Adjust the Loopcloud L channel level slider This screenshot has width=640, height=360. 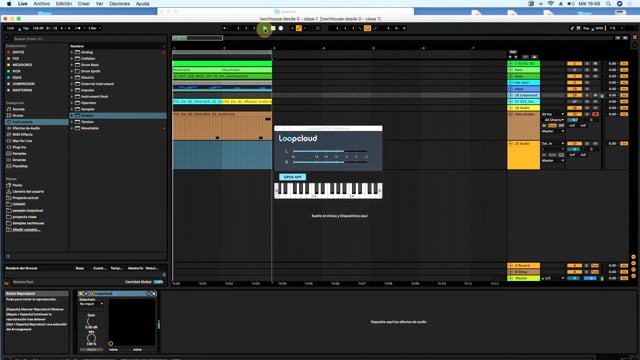click(x=330, y=151)
